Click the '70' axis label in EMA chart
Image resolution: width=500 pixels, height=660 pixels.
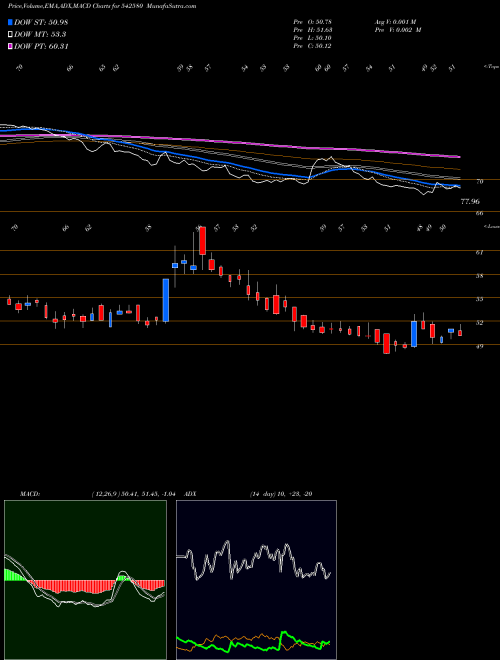[x=480, y=182]
